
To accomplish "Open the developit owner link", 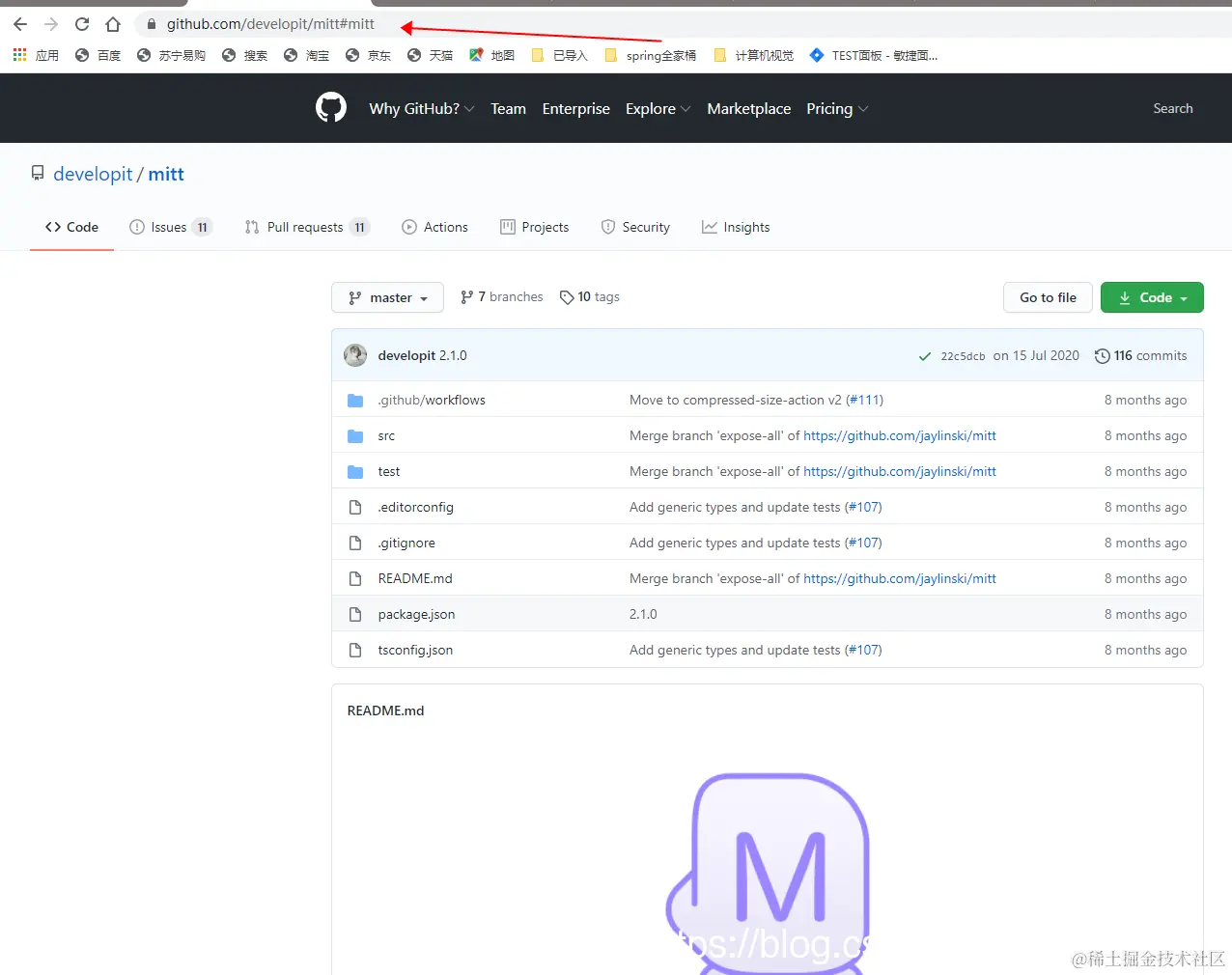I will point(93,174).
